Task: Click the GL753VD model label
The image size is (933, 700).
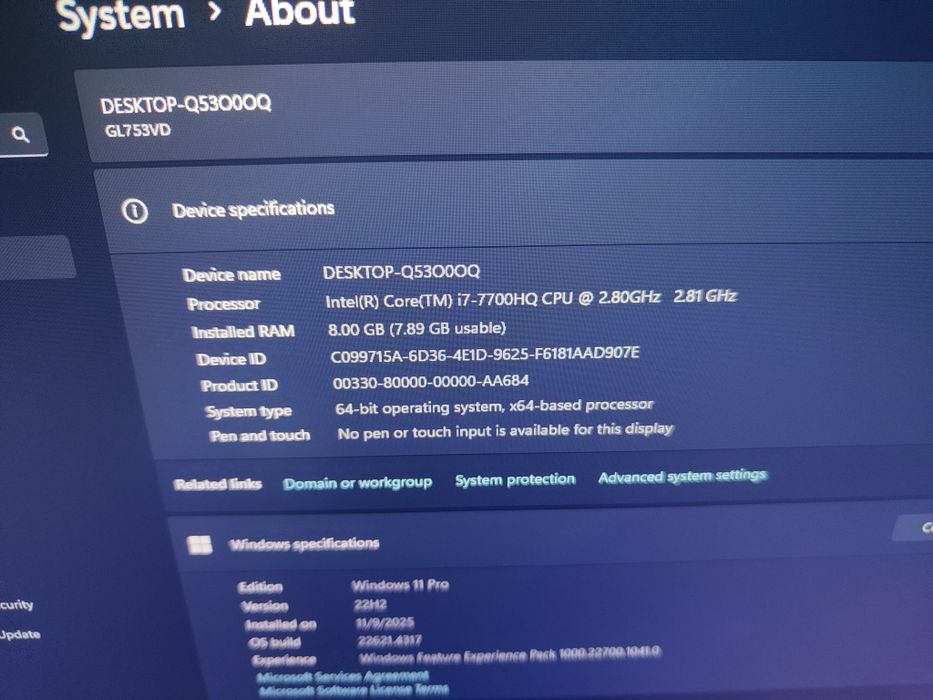Action: 137,130
